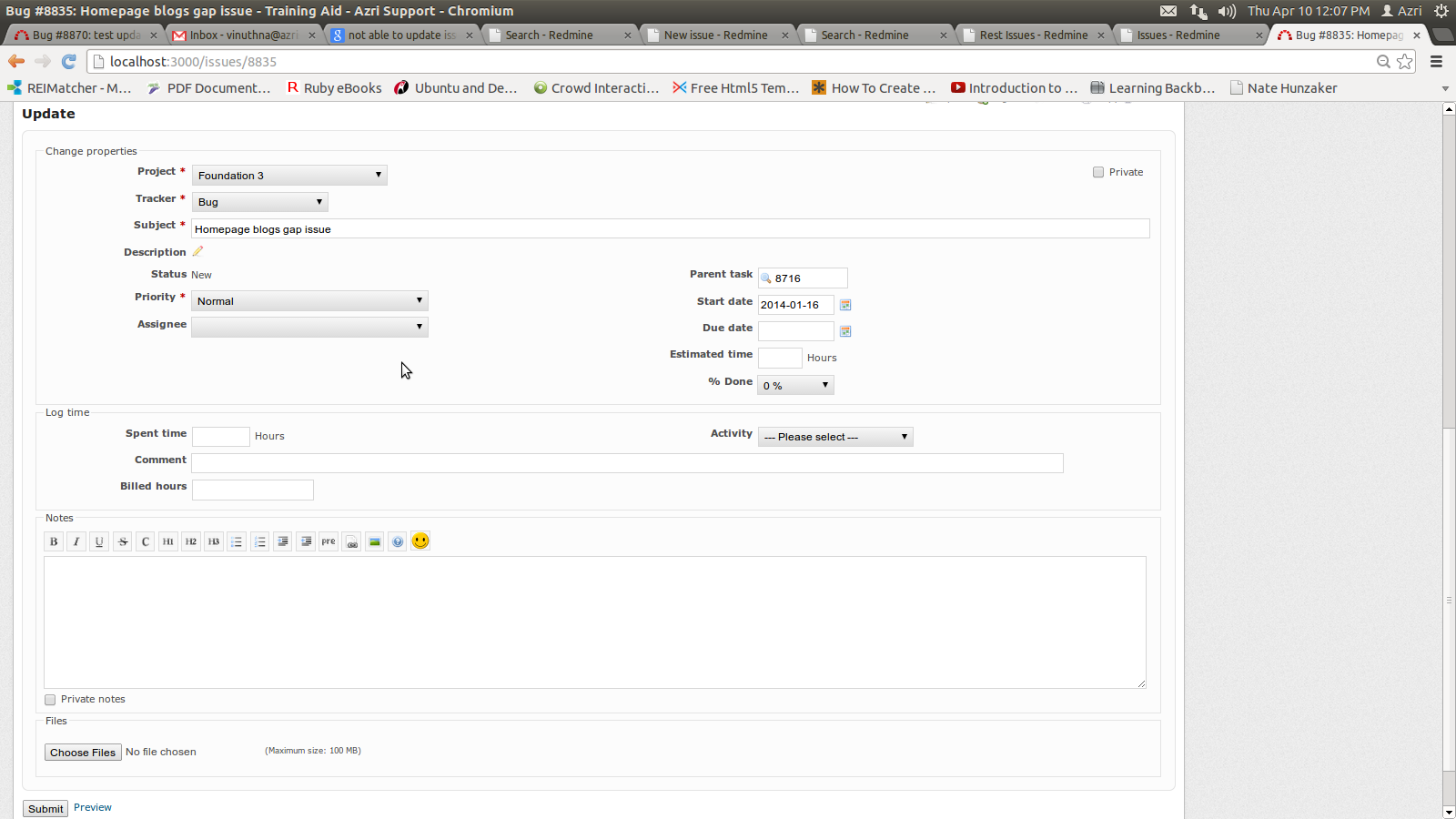The image size is (1456, 819).
Task: Switch to the Rest Issues - Redmine tab
Action: click(x=1033, y=35)
